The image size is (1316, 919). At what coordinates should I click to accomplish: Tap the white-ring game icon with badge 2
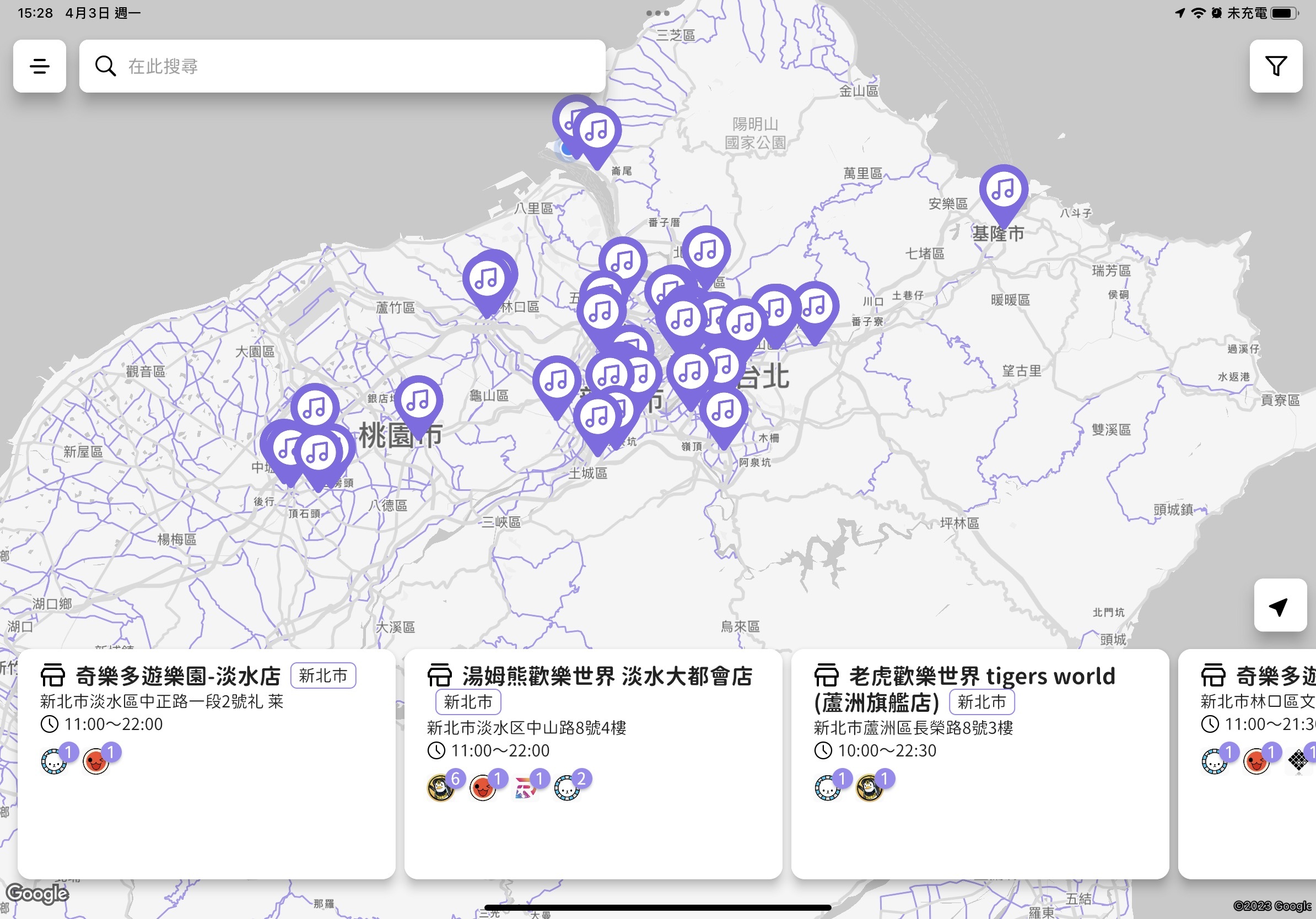pyautogui.click(x=568, y=788)
